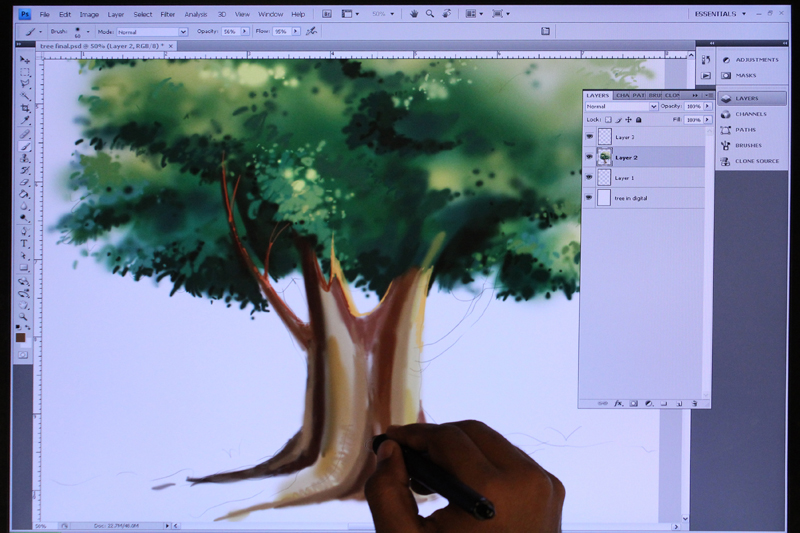Hide the 'tree in digital' layer
This screenshot has height=533, width=800.
pyautogui.click(x=589, y=197)
